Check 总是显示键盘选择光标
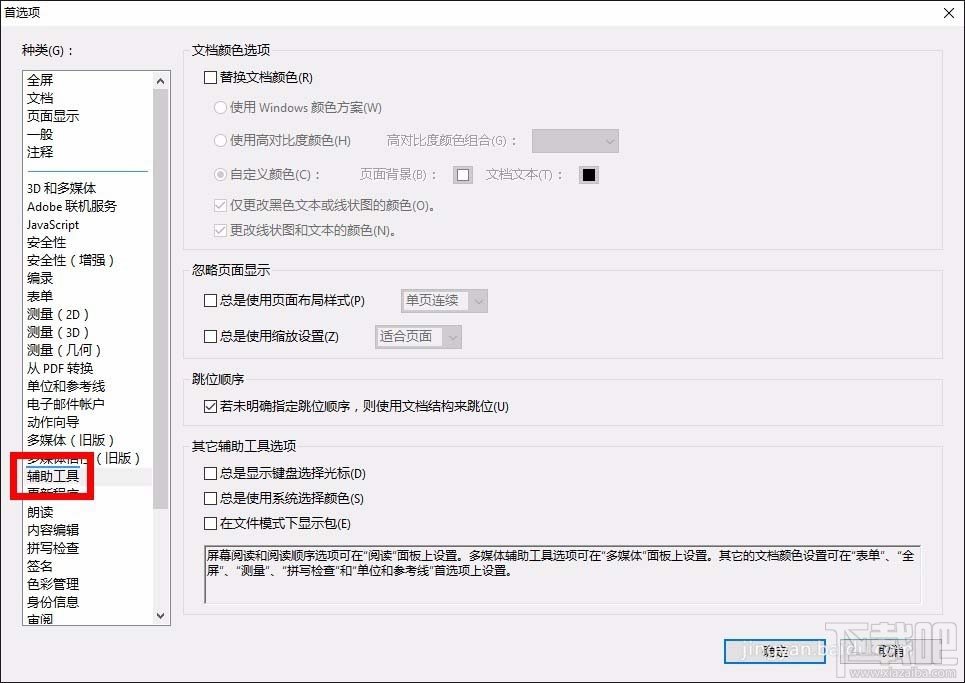The image size is (965, 683). [209, 473]
